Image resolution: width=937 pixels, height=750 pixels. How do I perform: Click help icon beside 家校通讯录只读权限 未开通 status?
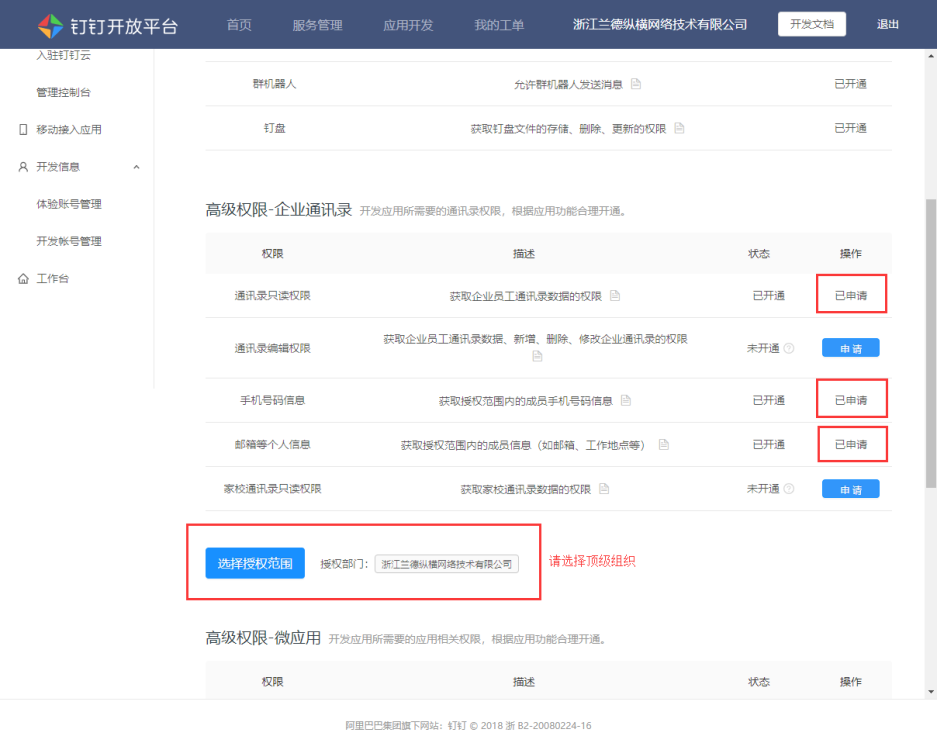789,489
